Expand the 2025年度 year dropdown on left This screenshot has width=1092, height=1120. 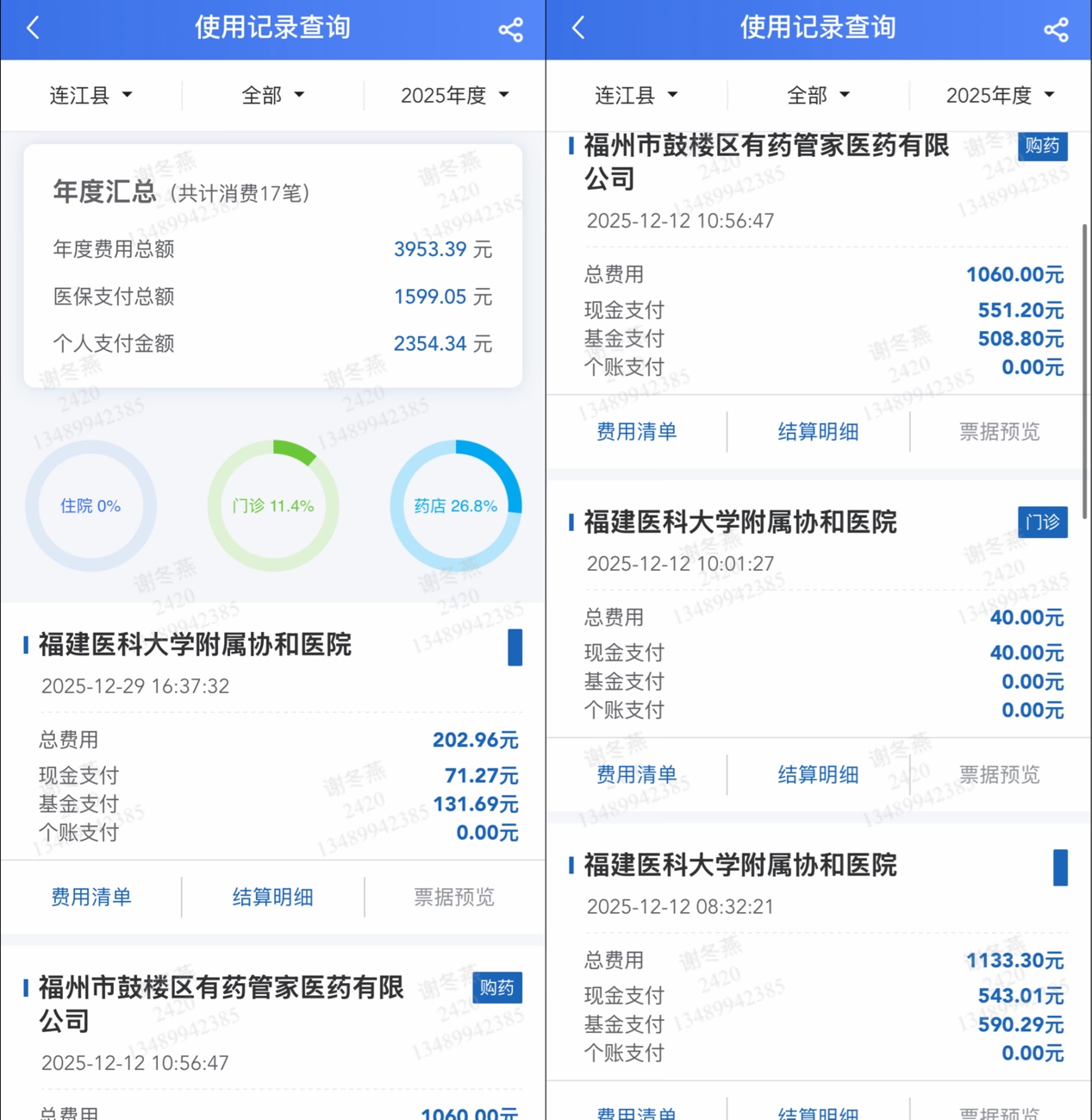(454, 95)
